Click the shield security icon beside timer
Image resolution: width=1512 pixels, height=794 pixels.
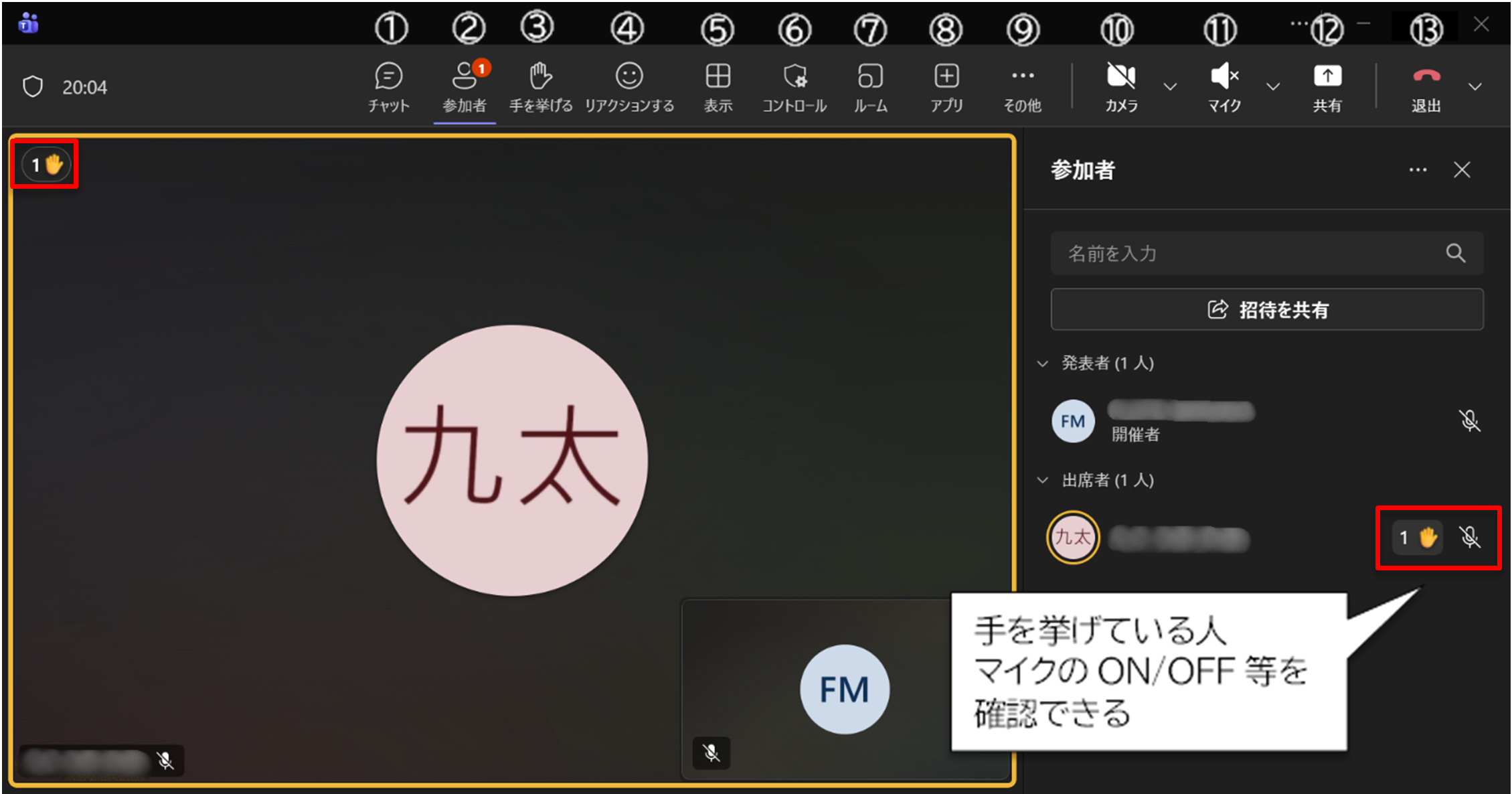point(33,87)
